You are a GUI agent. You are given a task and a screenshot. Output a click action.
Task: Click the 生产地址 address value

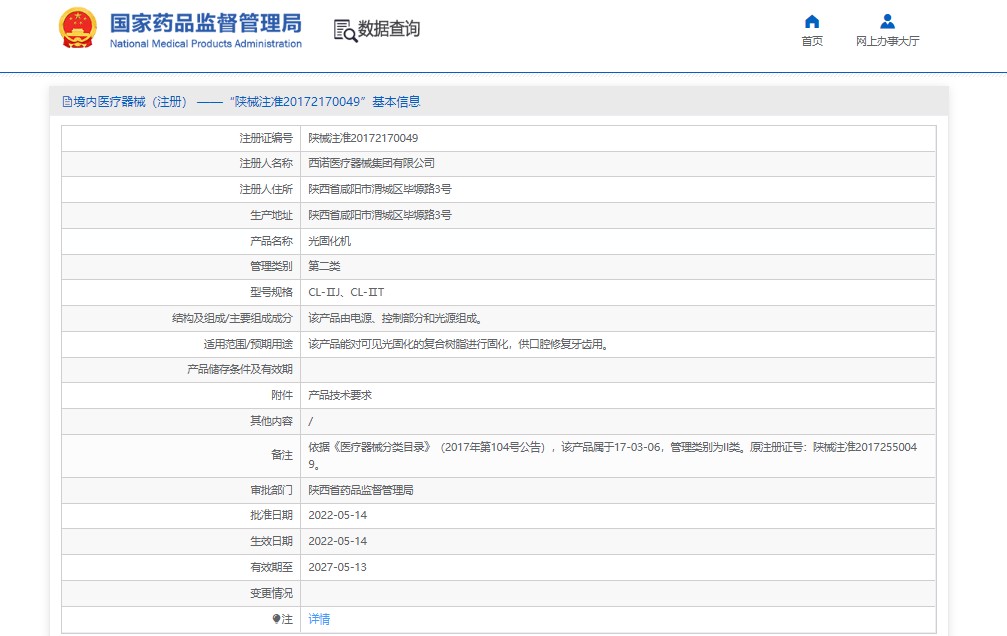click(380, 215)
